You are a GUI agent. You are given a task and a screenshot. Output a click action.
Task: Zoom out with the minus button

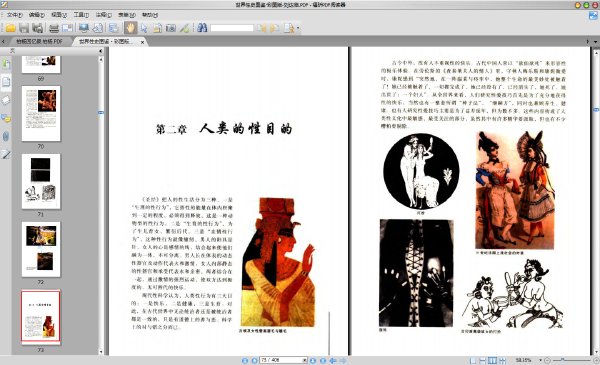tap(547, 360)
